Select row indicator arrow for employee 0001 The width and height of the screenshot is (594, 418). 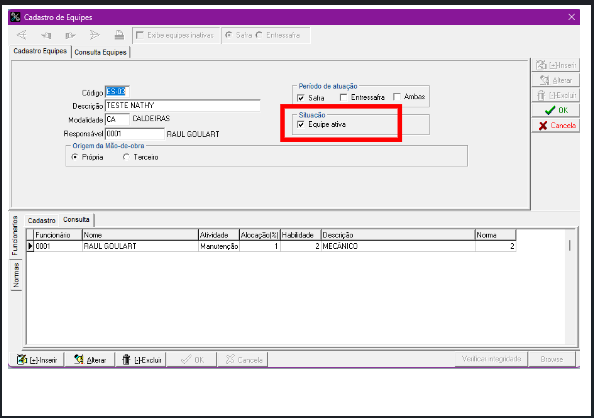point(30,246)
